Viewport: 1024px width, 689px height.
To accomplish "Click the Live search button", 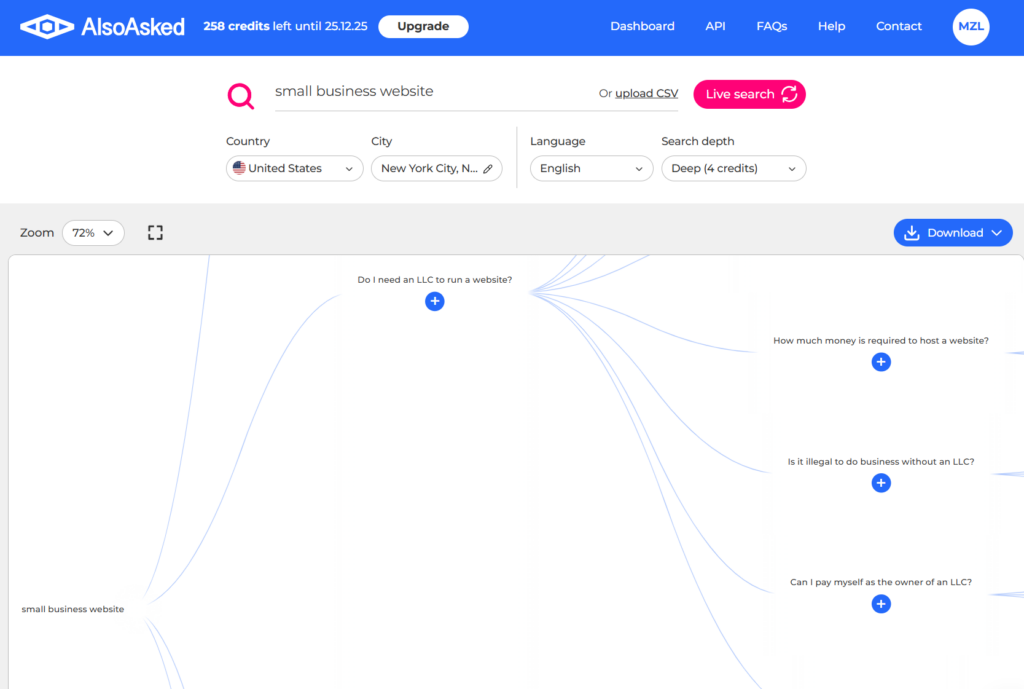I will (x=749, y=94).
